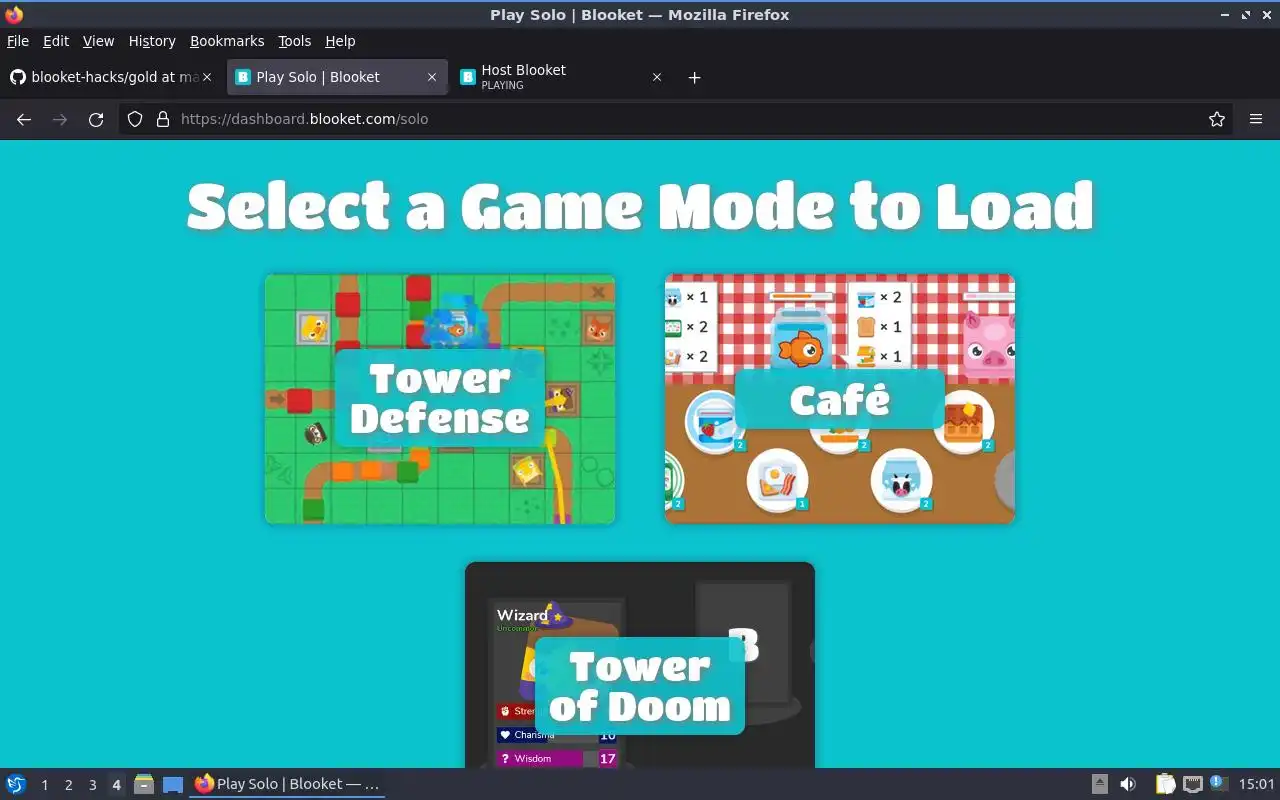
Task: Click the Play Solo Firefox taskbar button
Action: 288,784
